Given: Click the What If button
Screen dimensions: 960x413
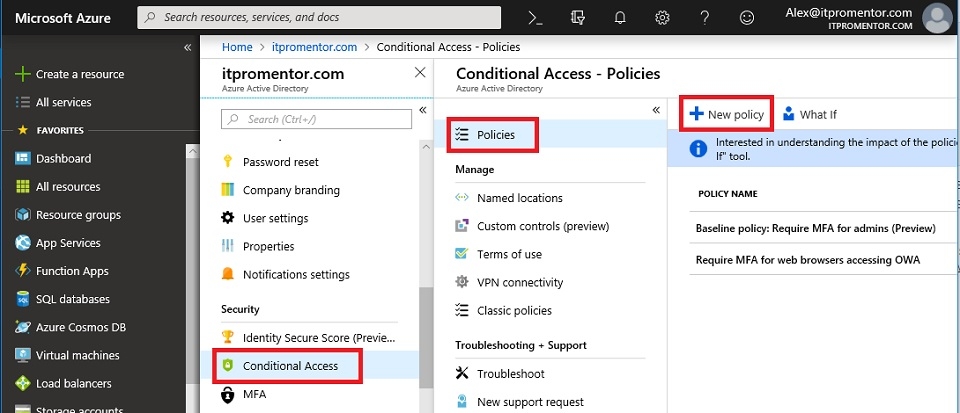Looking at the screenshot, I should (809, 114).
